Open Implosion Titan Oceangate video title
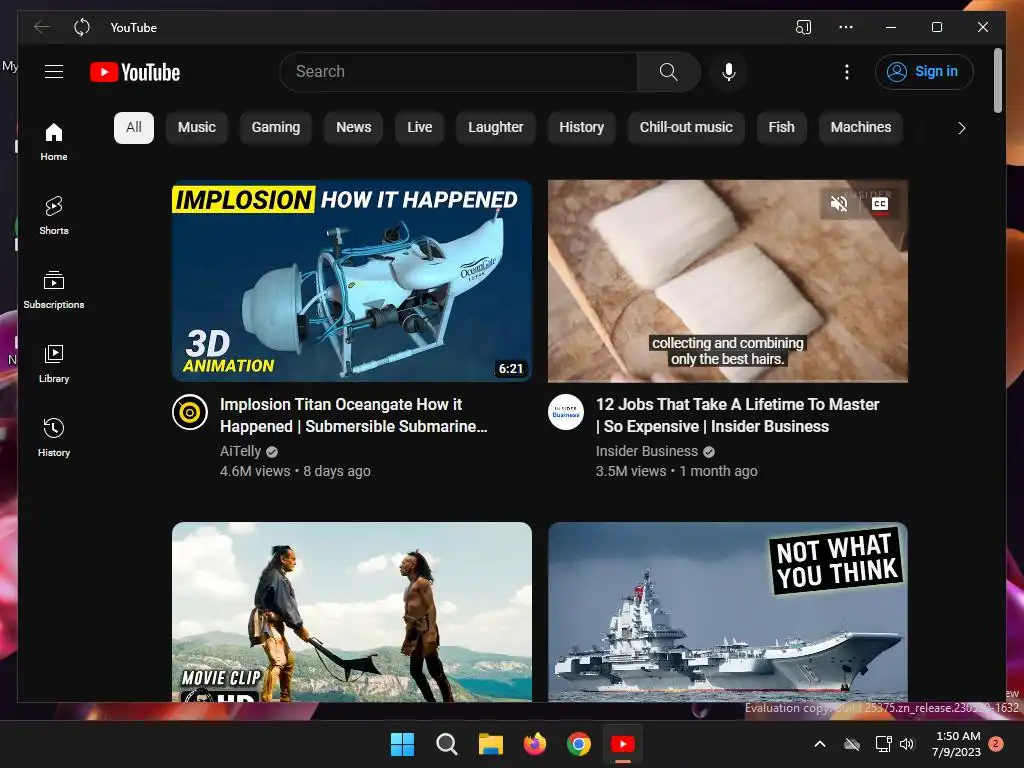Screen dimensions: 1024x768 click(353, 415)
